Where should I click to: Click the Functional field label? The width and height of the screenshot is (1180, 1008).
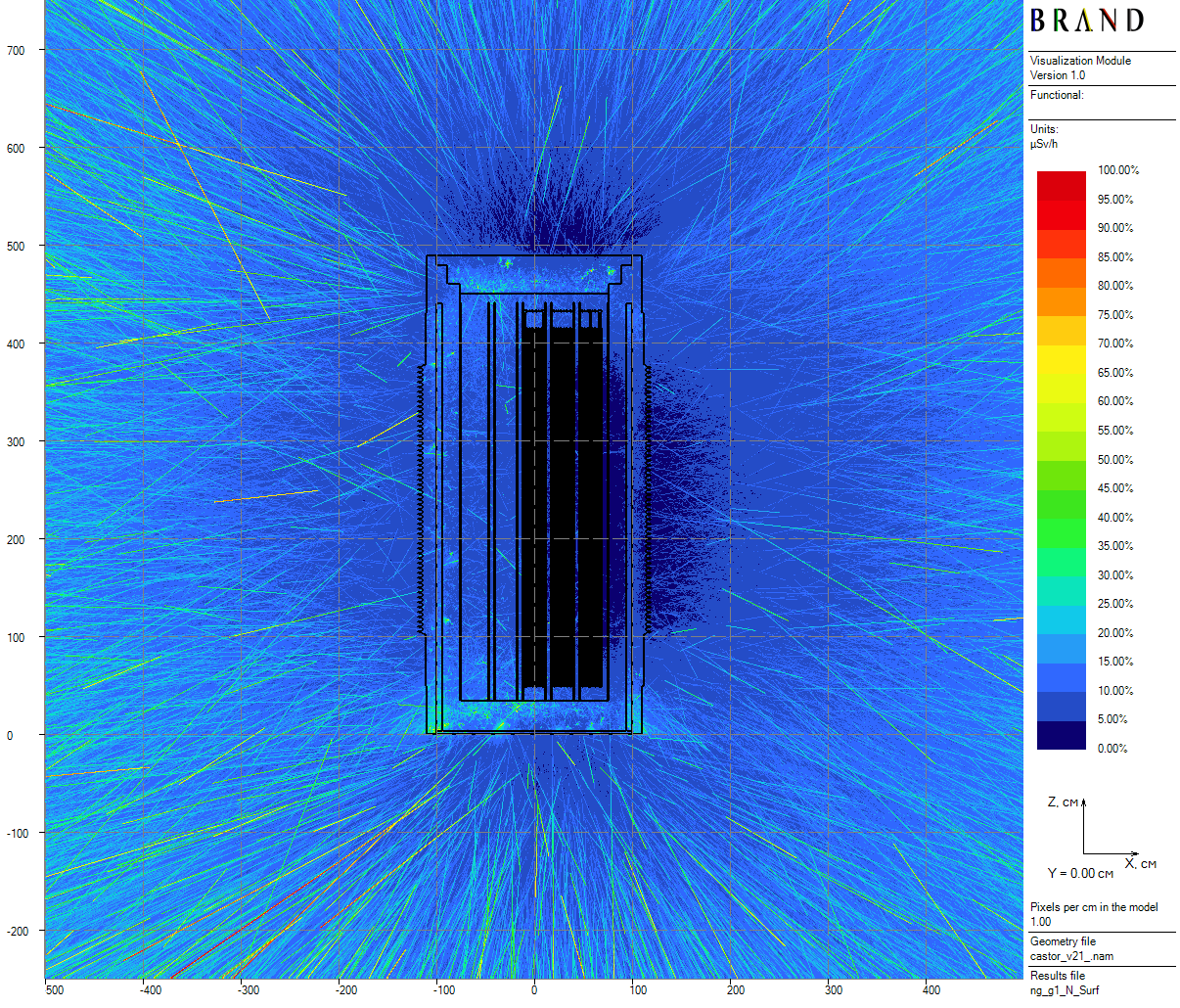(1057, 95)
